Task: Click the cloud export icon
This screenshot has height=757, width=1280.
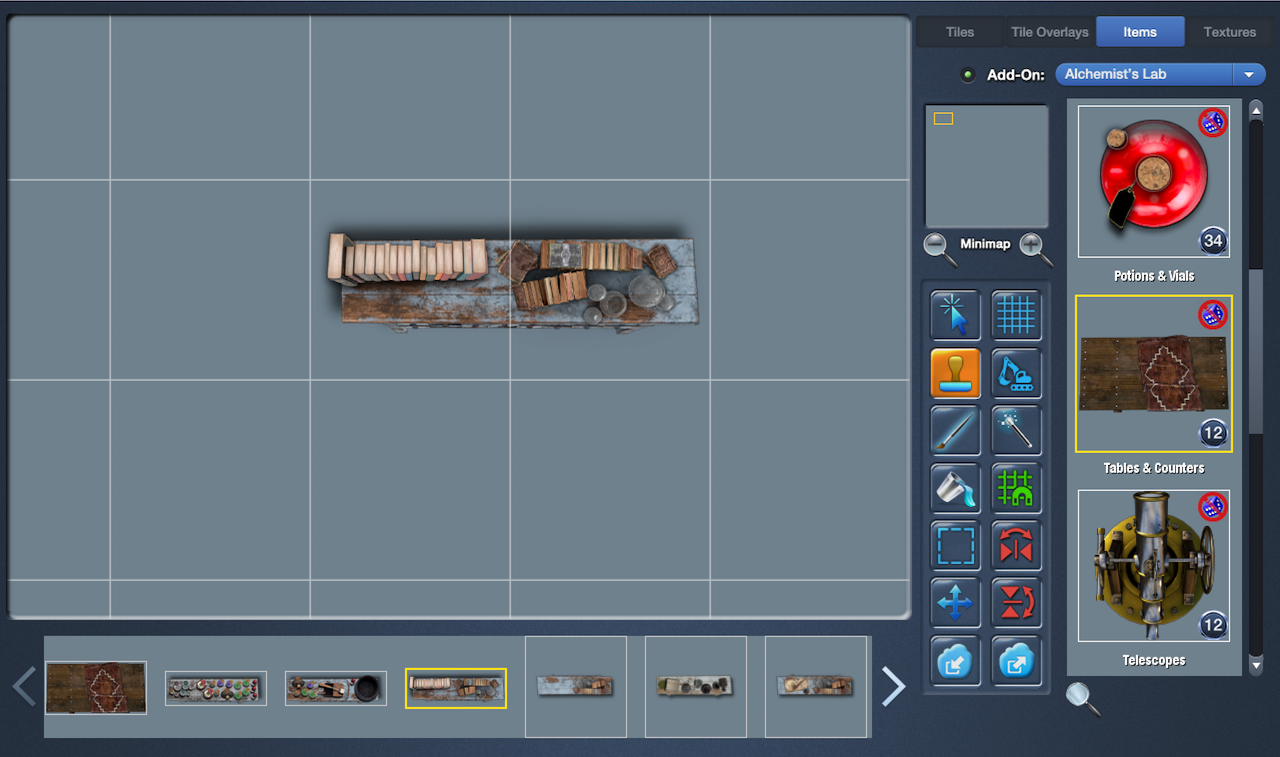Action: [1016, 660]
